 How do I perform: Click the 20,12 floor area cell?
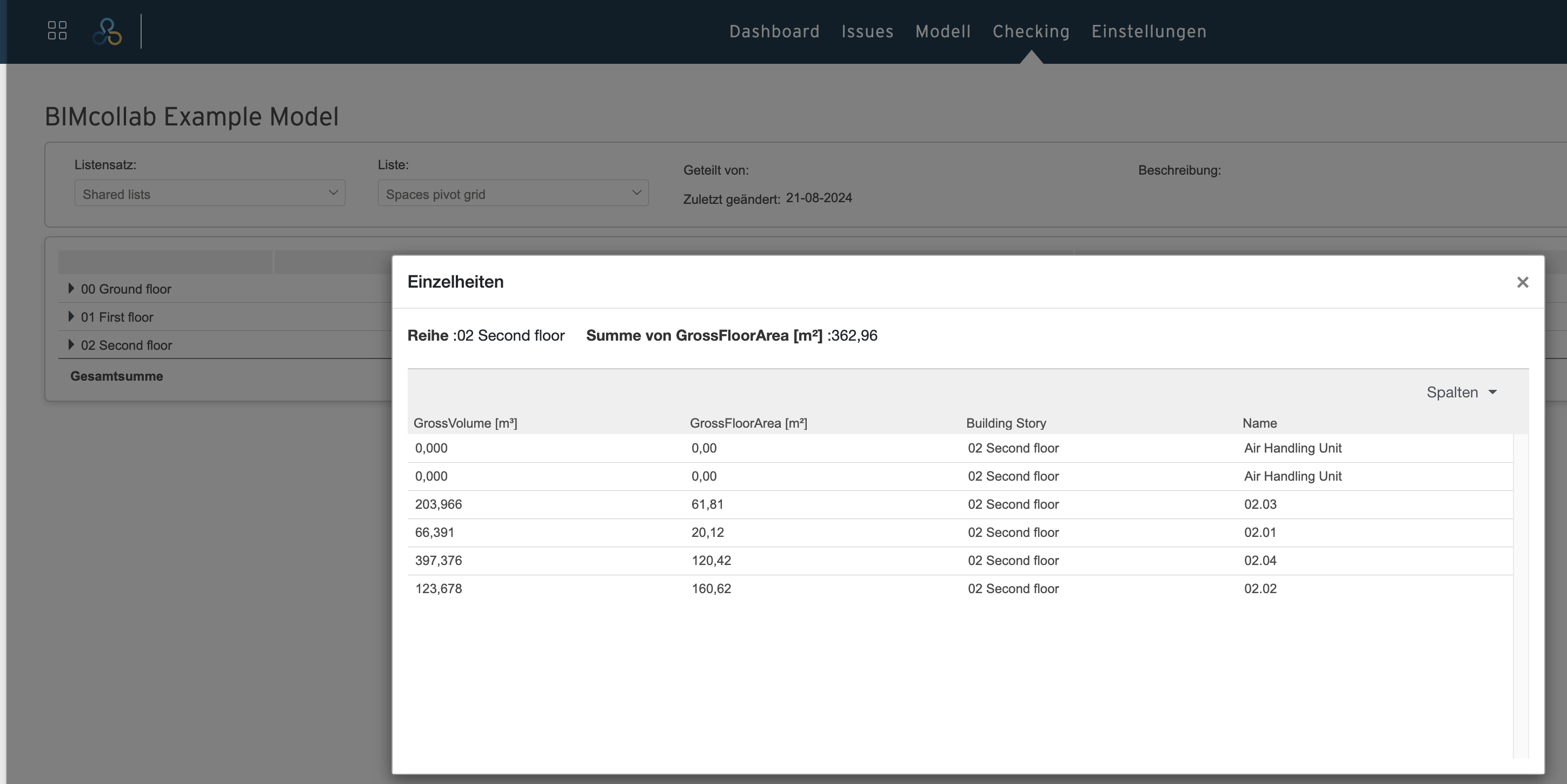click(707, 532)
